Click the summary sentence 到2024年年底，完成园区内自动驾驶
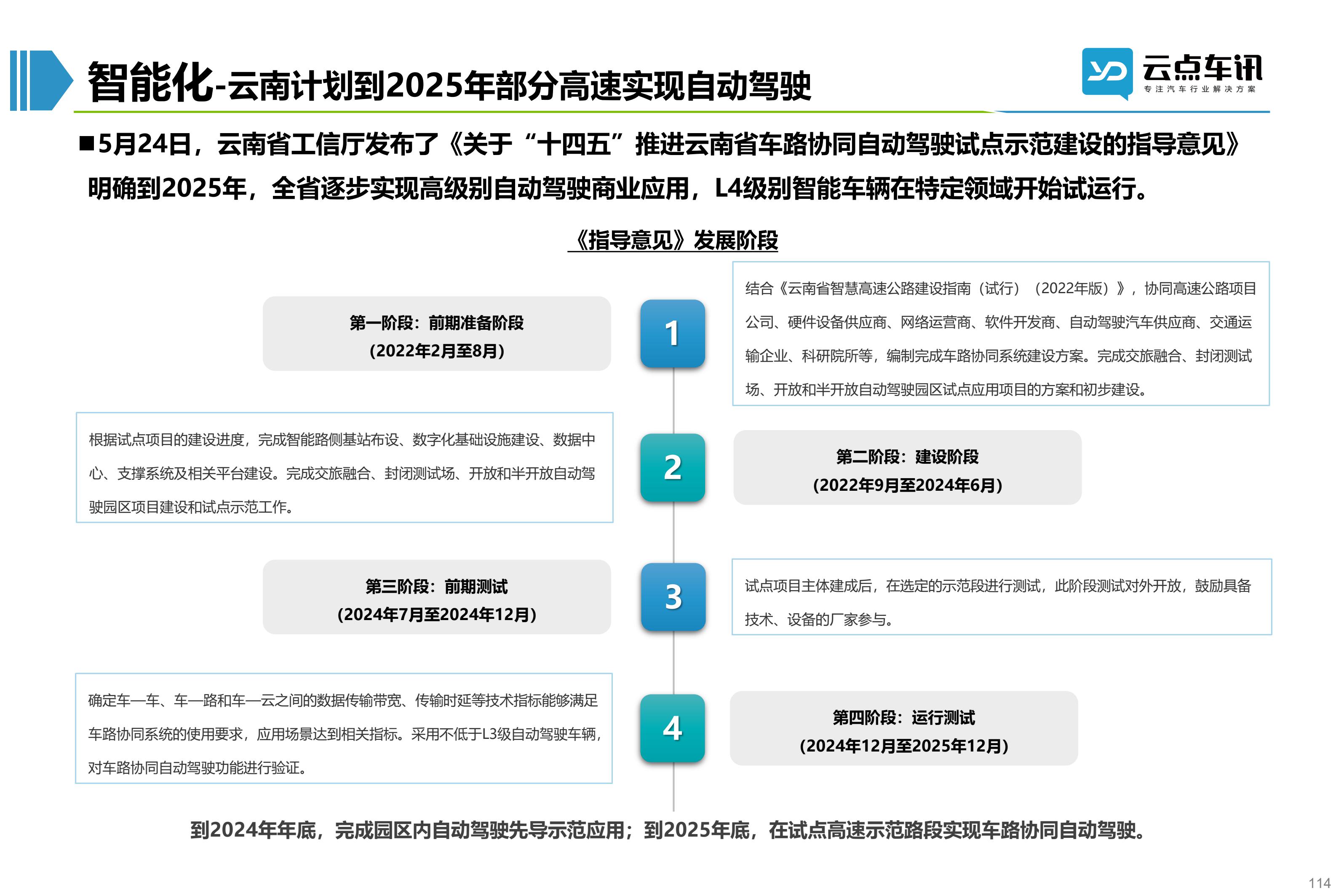The height and width of the screenshot is (896, 1344). click(668, 830)
